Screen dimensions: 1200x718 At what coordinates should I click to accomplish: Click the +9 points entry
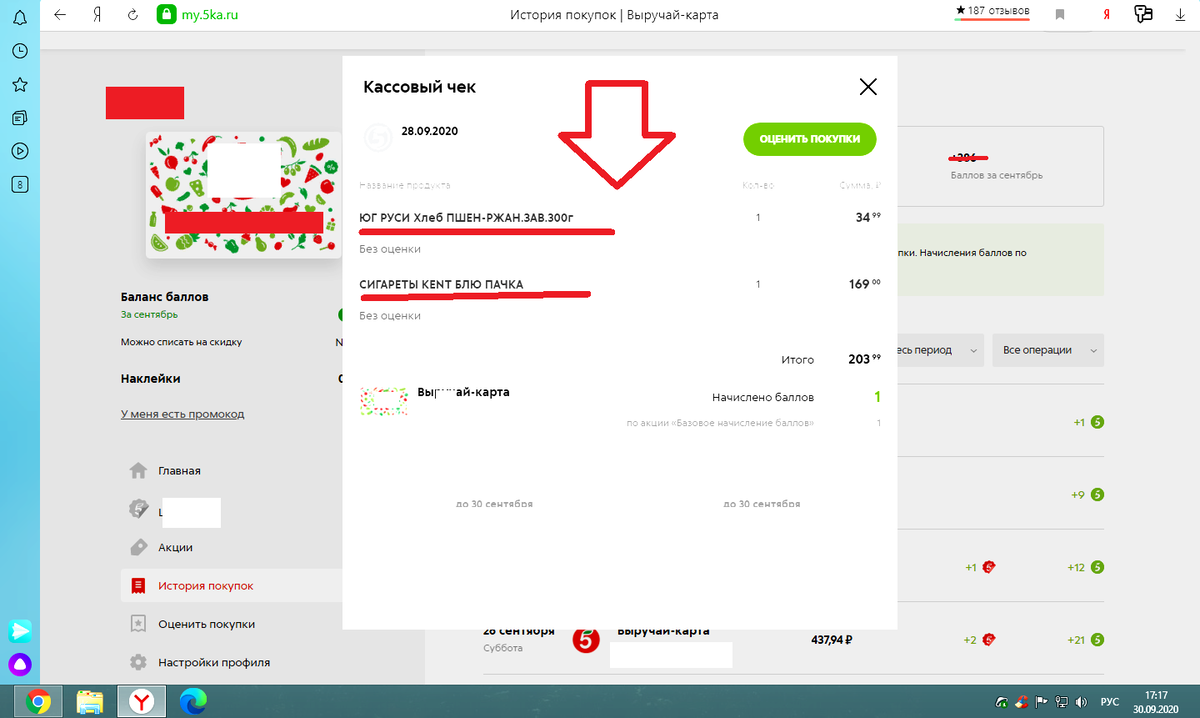[x=1087, y=494]
